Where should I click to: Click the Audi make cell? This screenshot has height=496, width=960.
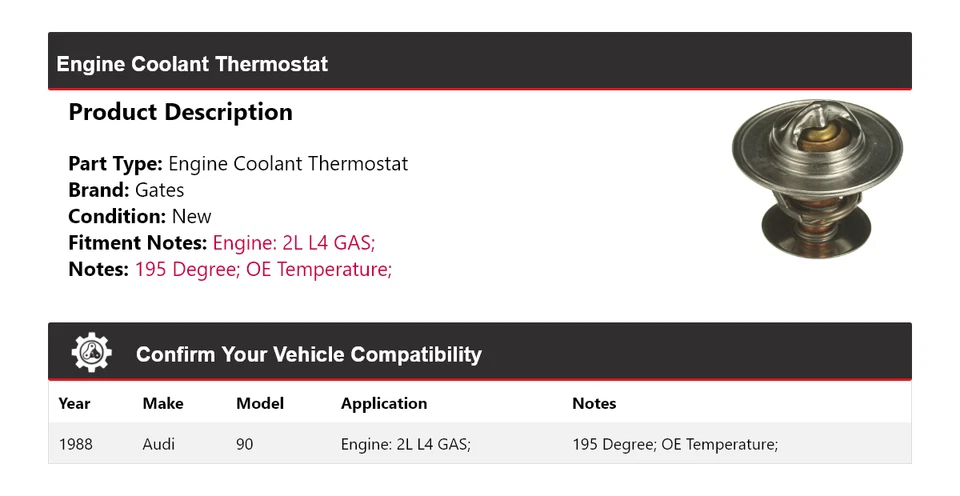pyautogui.click(x=158, y=444)
